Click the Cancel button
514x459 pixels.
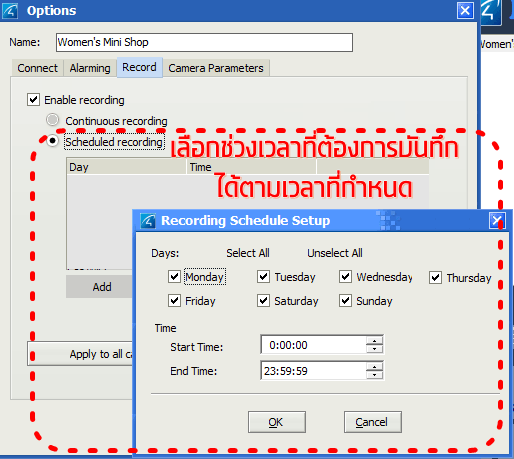(373, 422)
